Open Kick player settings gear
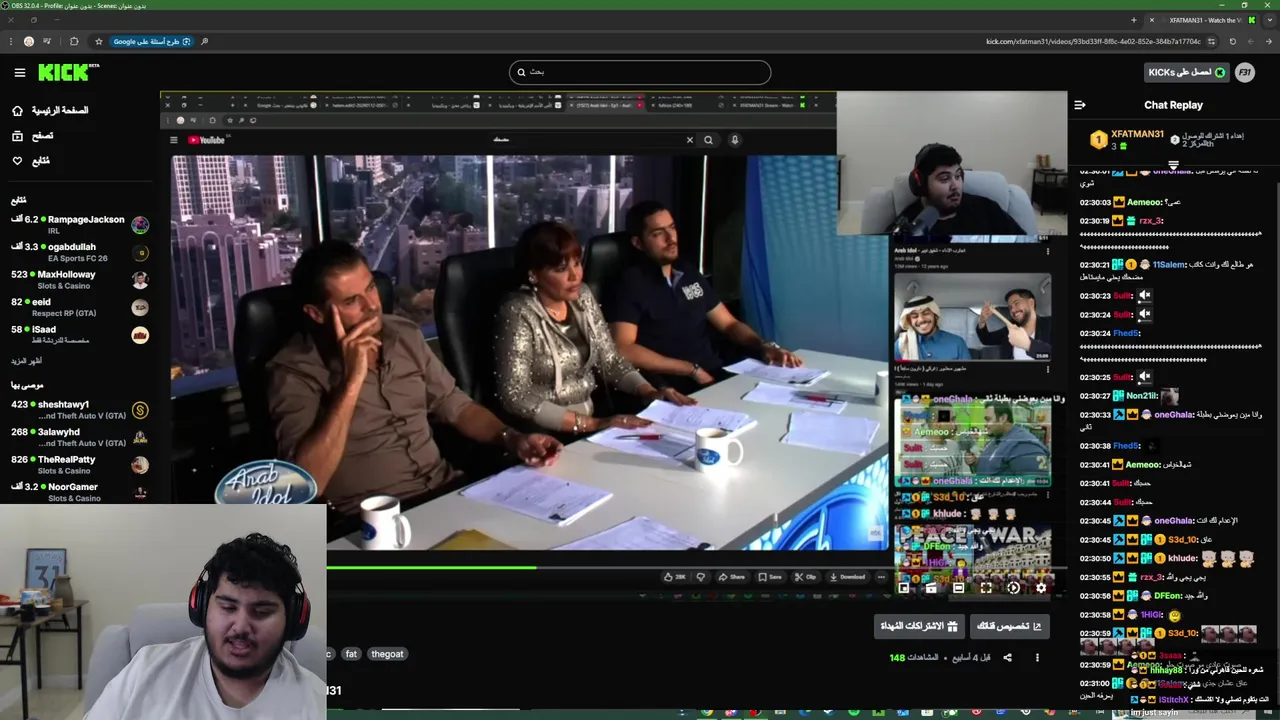 click(1041, 588)
